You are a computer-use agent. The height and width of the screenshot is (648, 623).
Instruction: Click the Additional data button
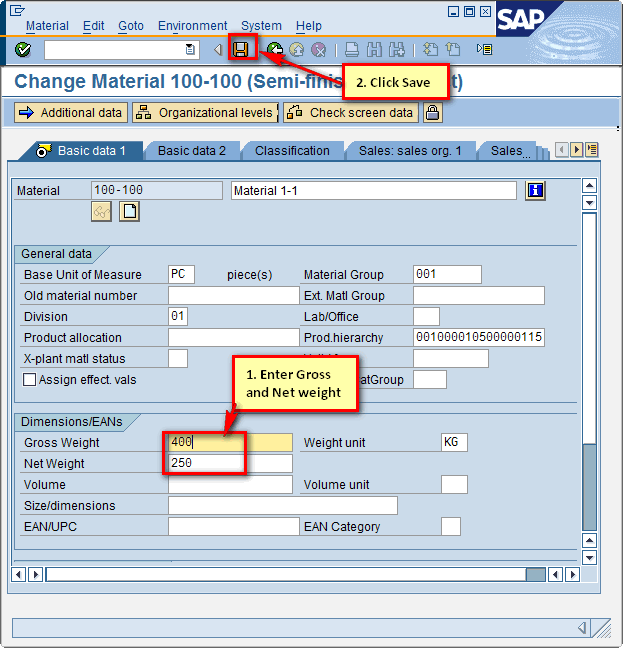71,113
